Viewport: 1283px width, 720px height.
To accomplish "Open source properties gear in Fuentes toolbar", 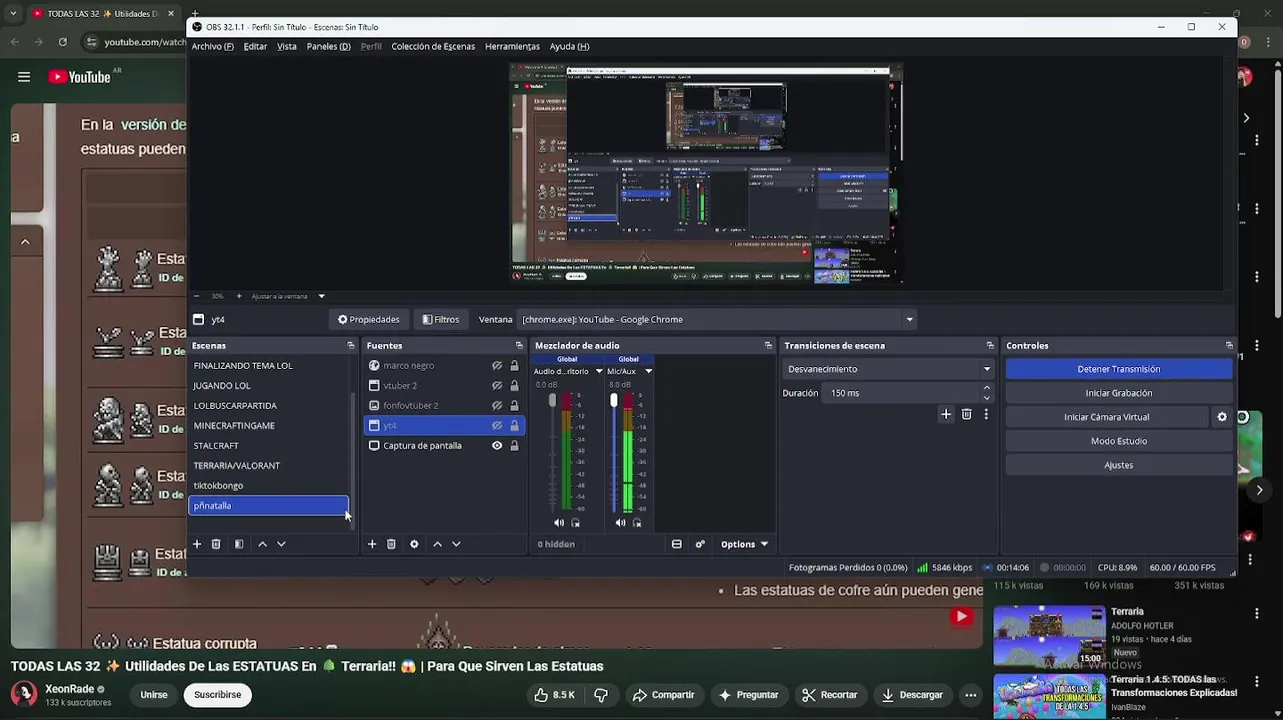I will [414, 544].
